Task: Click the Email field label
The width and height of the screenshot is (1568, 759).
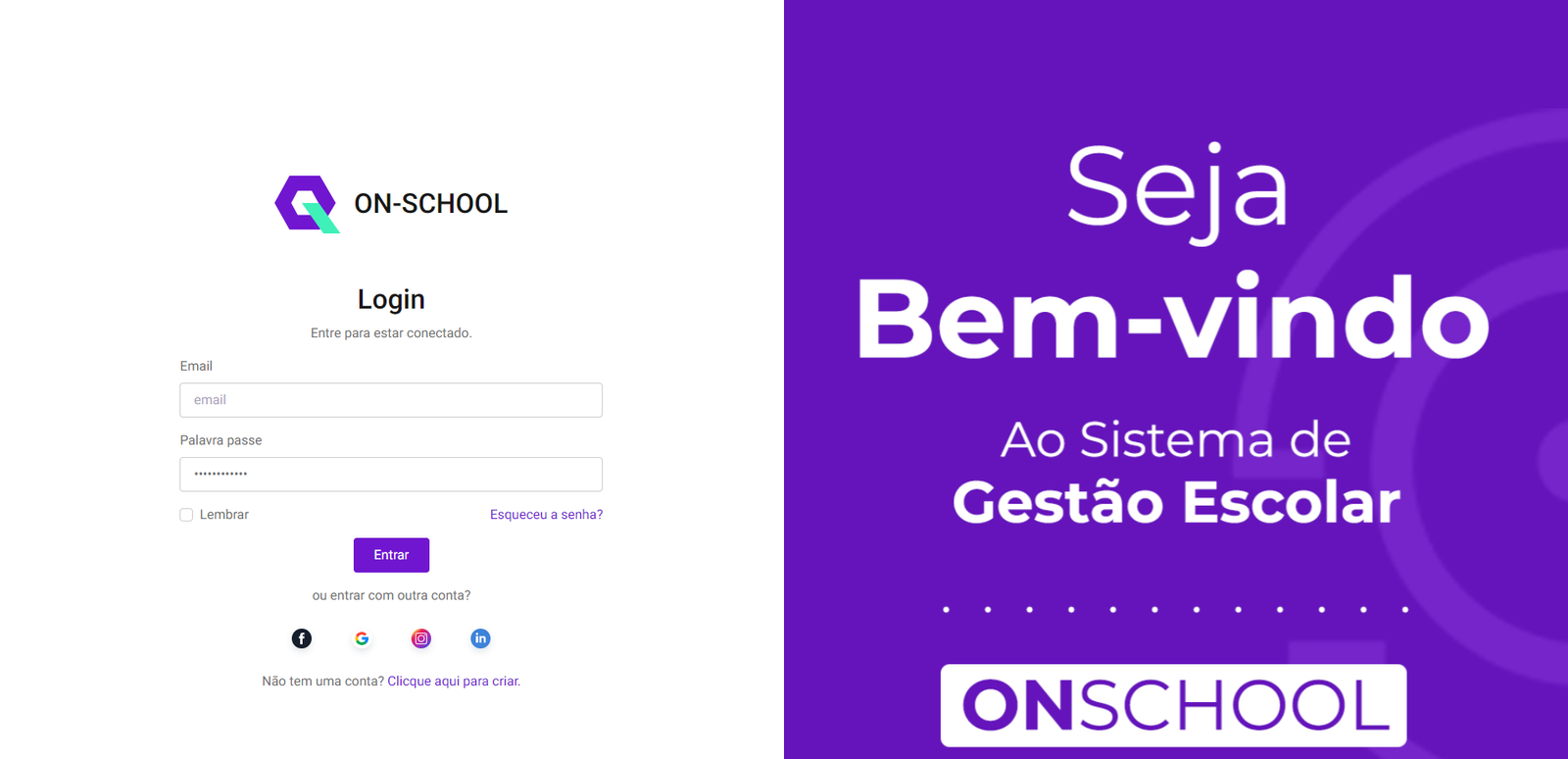Action: (196, 366)
